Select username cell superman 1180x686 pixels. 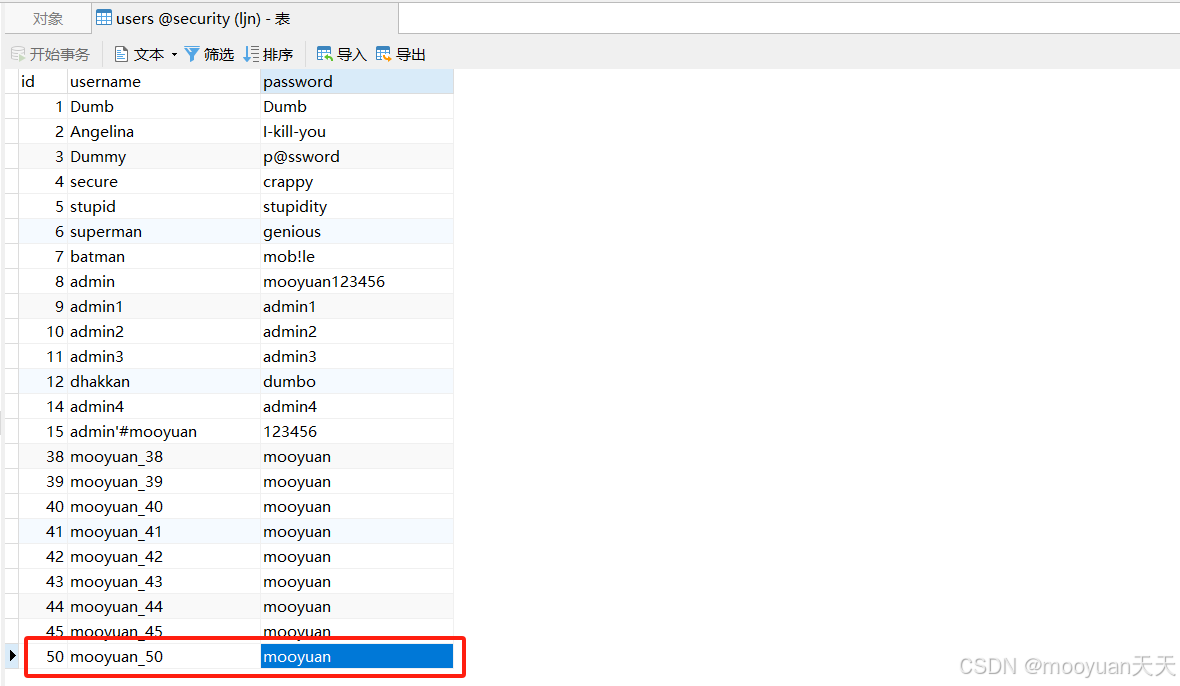pos(163,231)
